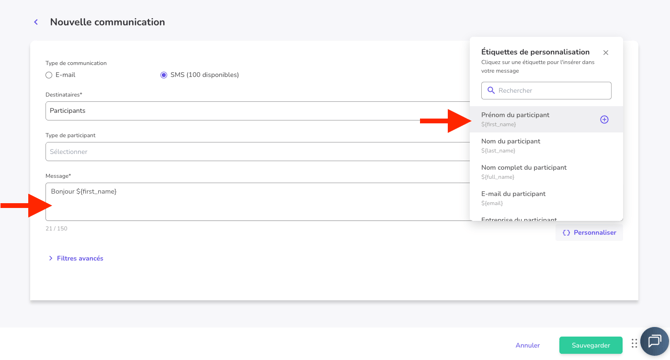Open the Type de participant Sélectionner dropdown
670x360 pixels.
258,152
